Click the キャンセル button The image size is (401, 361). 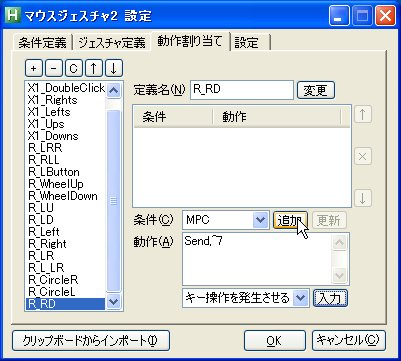click(349, 340)
